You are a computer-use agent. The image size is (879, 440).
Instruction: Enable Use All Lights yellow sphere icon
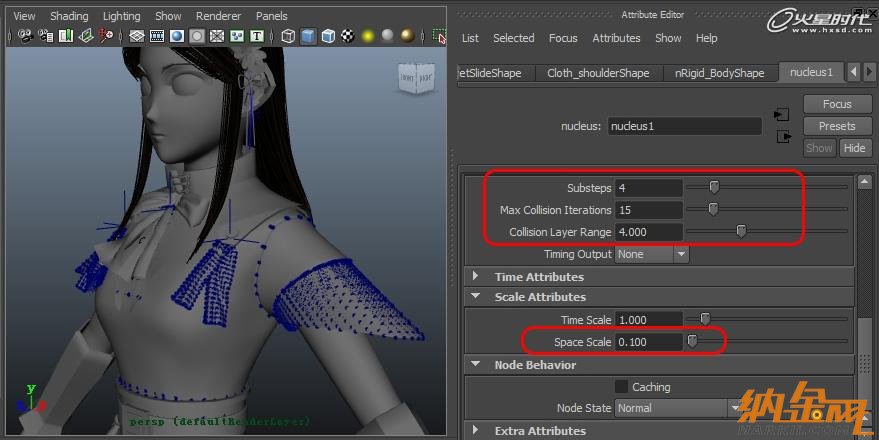pyautogui.click(x=368, y=36)
